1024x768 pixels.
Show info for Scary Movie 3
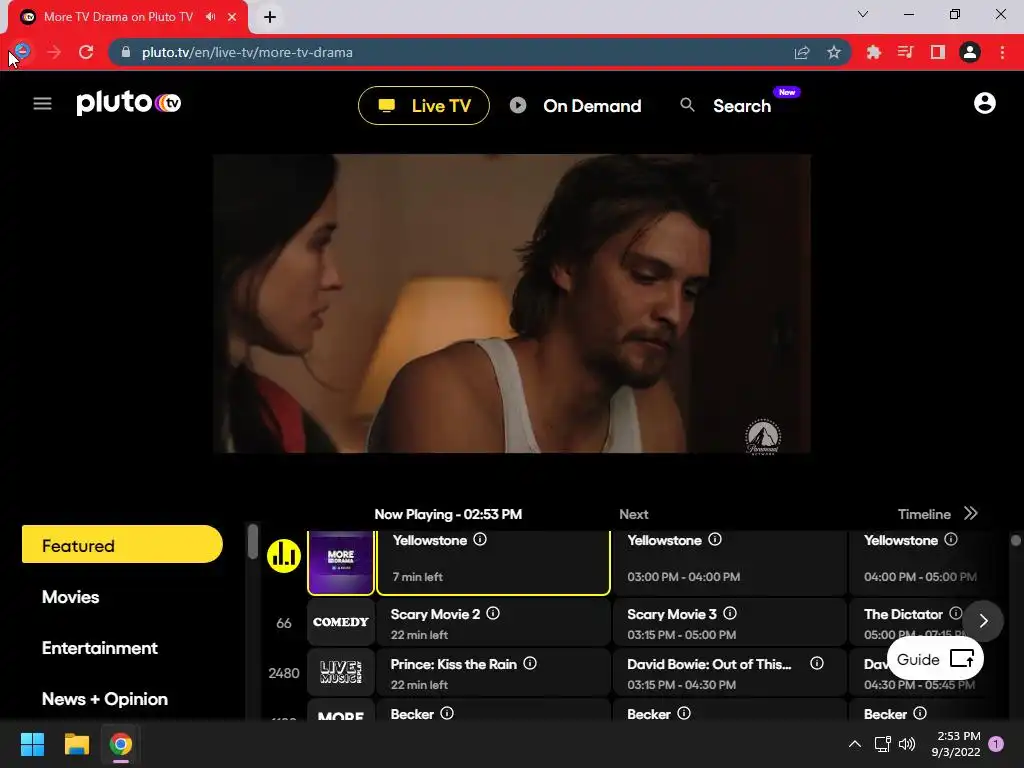pos(730,613)
